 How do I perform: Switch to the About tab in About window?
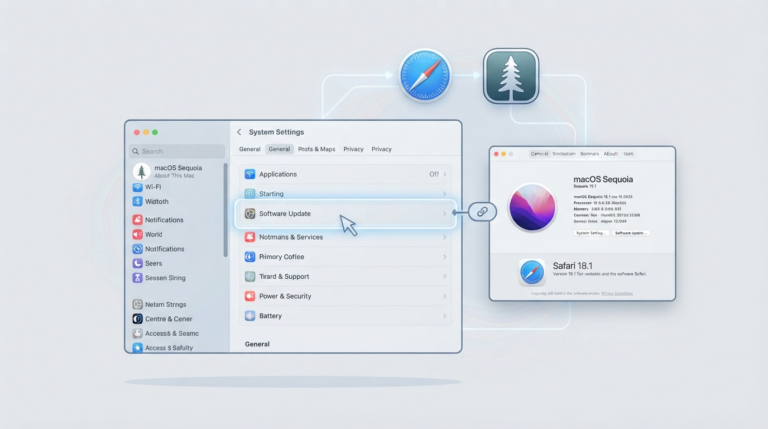tap(611, 154)
